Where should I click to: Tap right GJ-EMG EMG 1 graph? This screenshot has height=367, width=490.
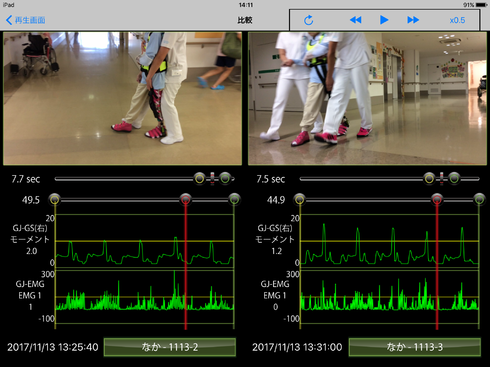(389, 297)
